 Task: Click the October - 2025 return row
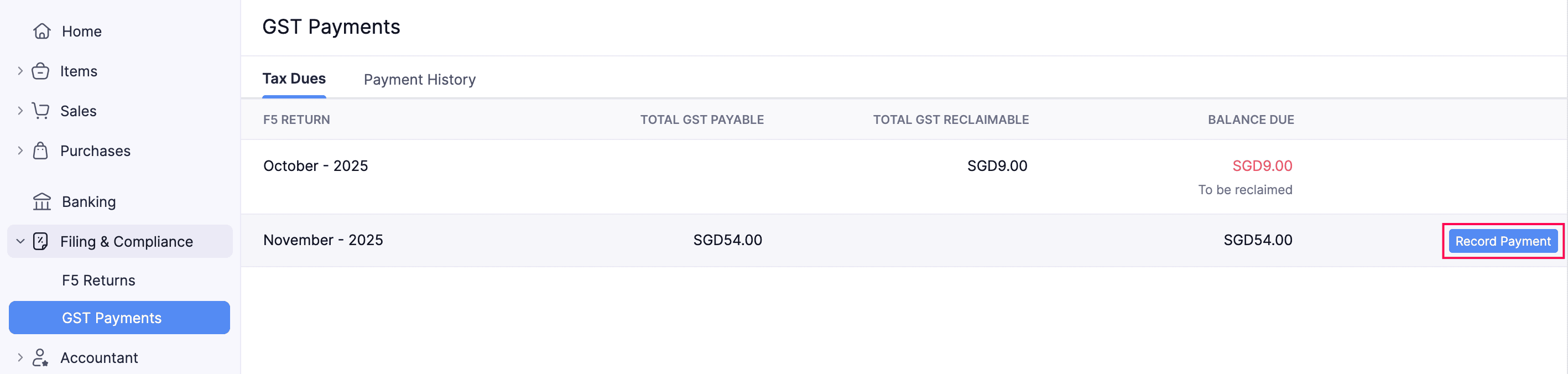(315, 165)
